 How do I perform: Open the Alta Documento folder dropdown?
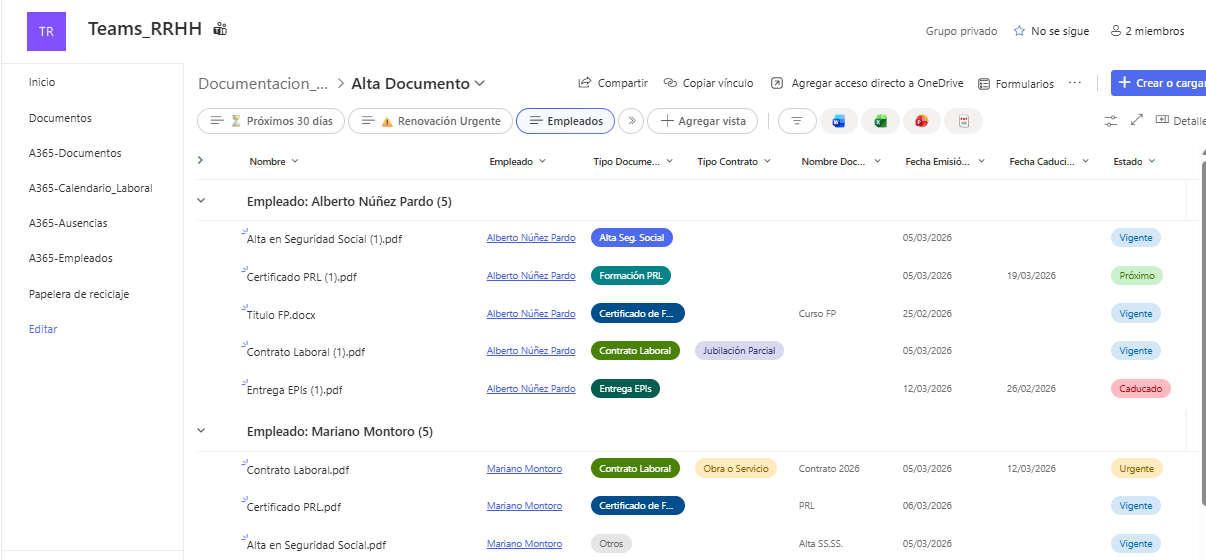click(x=480, y=84)
